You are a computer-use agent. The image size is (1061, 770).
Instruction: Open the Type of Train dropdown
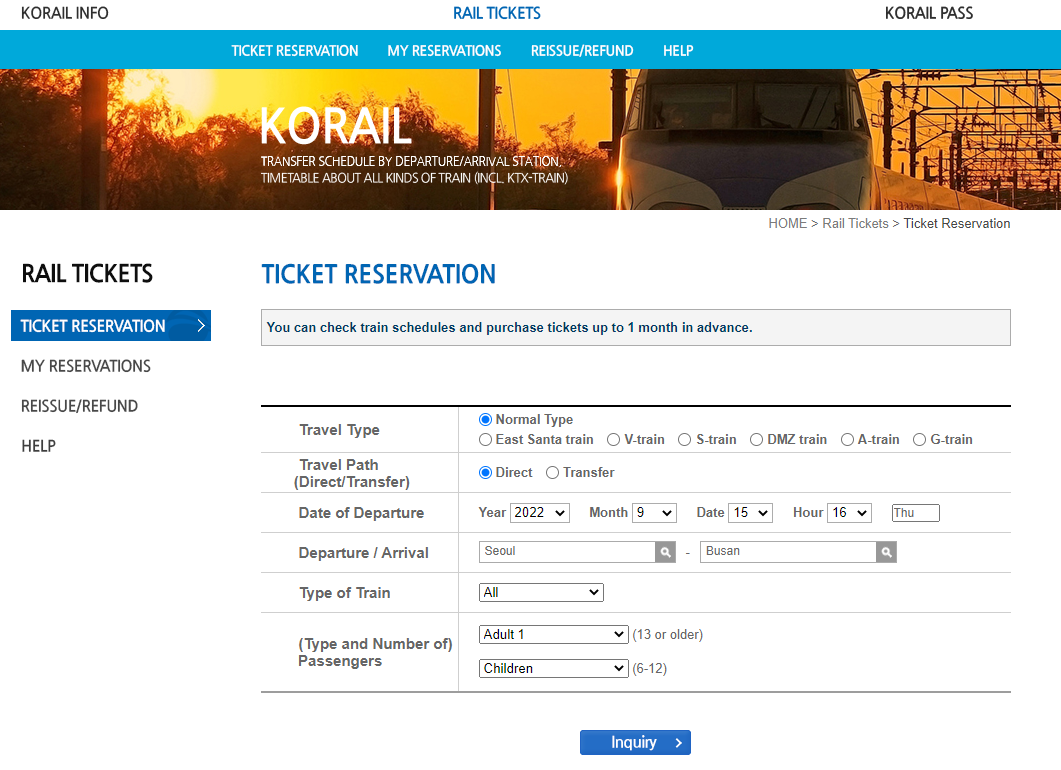point(541,591)
